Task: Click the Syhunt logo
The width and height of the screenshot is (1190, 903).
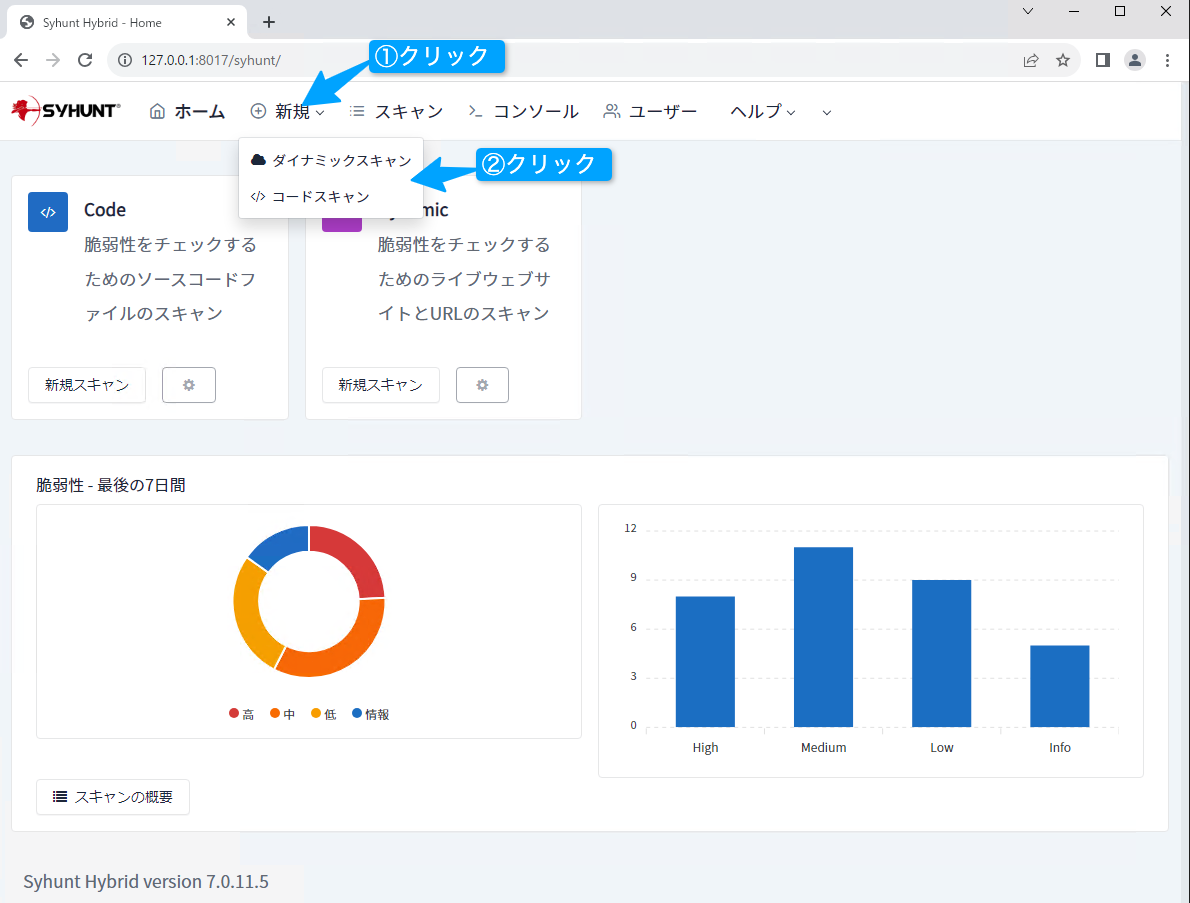Action: 66,111
